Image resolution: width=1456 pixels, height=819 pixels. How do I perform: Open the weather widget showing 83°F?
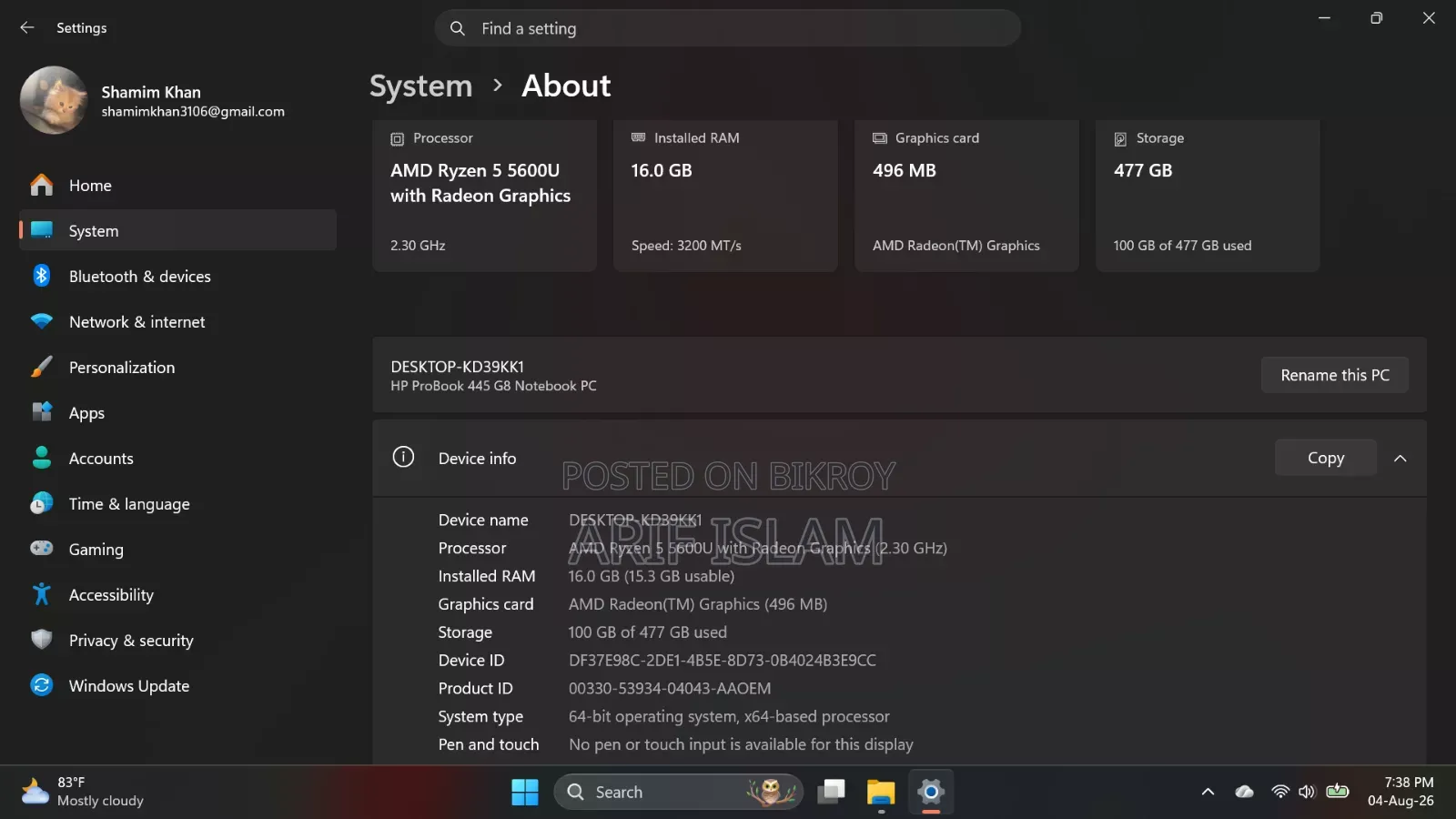tap(84, 792)
